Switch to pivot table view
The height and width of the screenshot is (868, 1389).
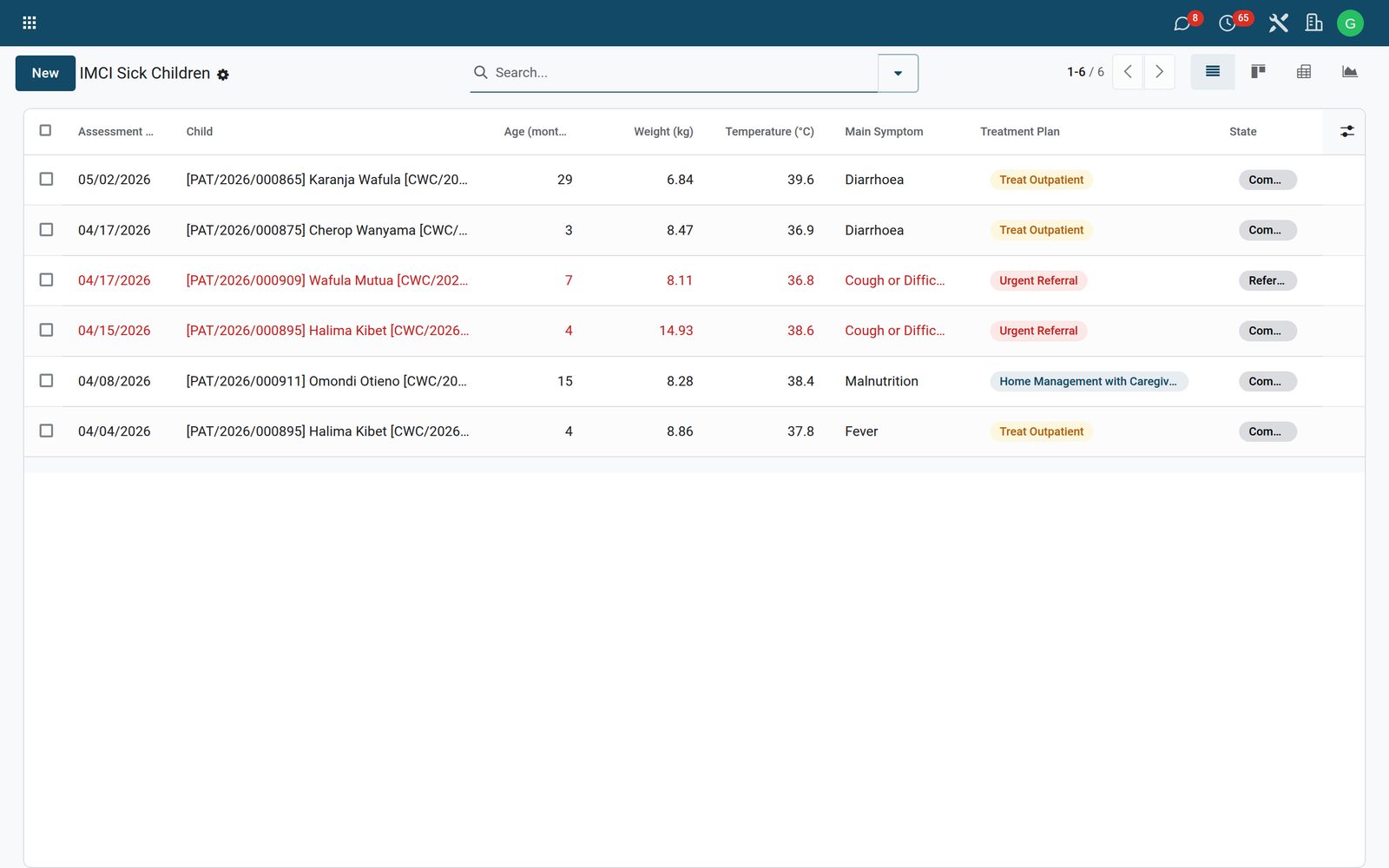(1304, 72)
